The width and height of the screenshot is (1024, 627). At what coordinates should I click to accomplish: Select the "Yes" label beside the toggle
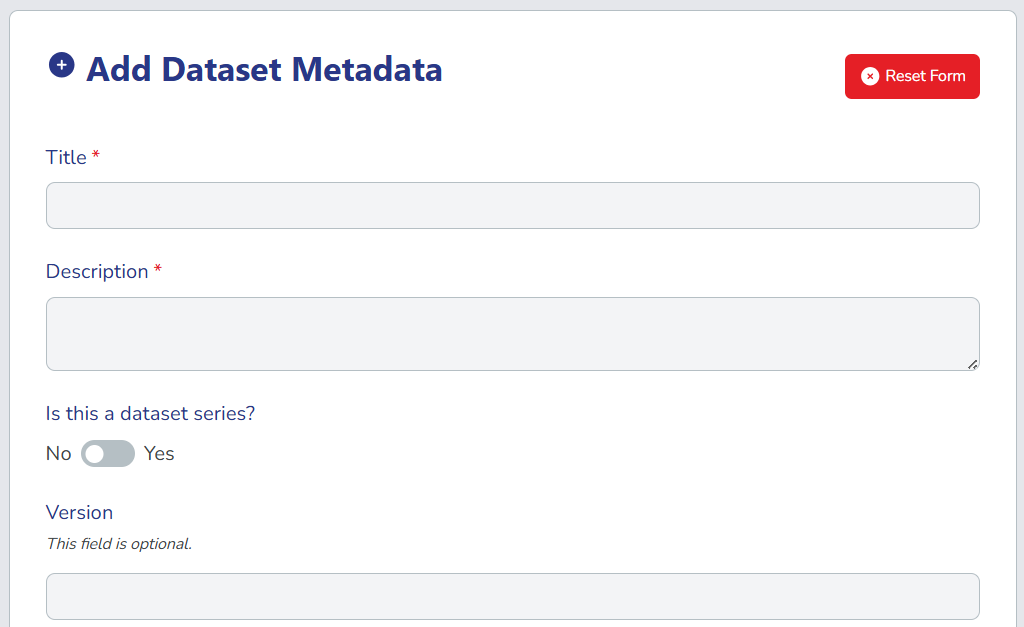coord(159,454)
